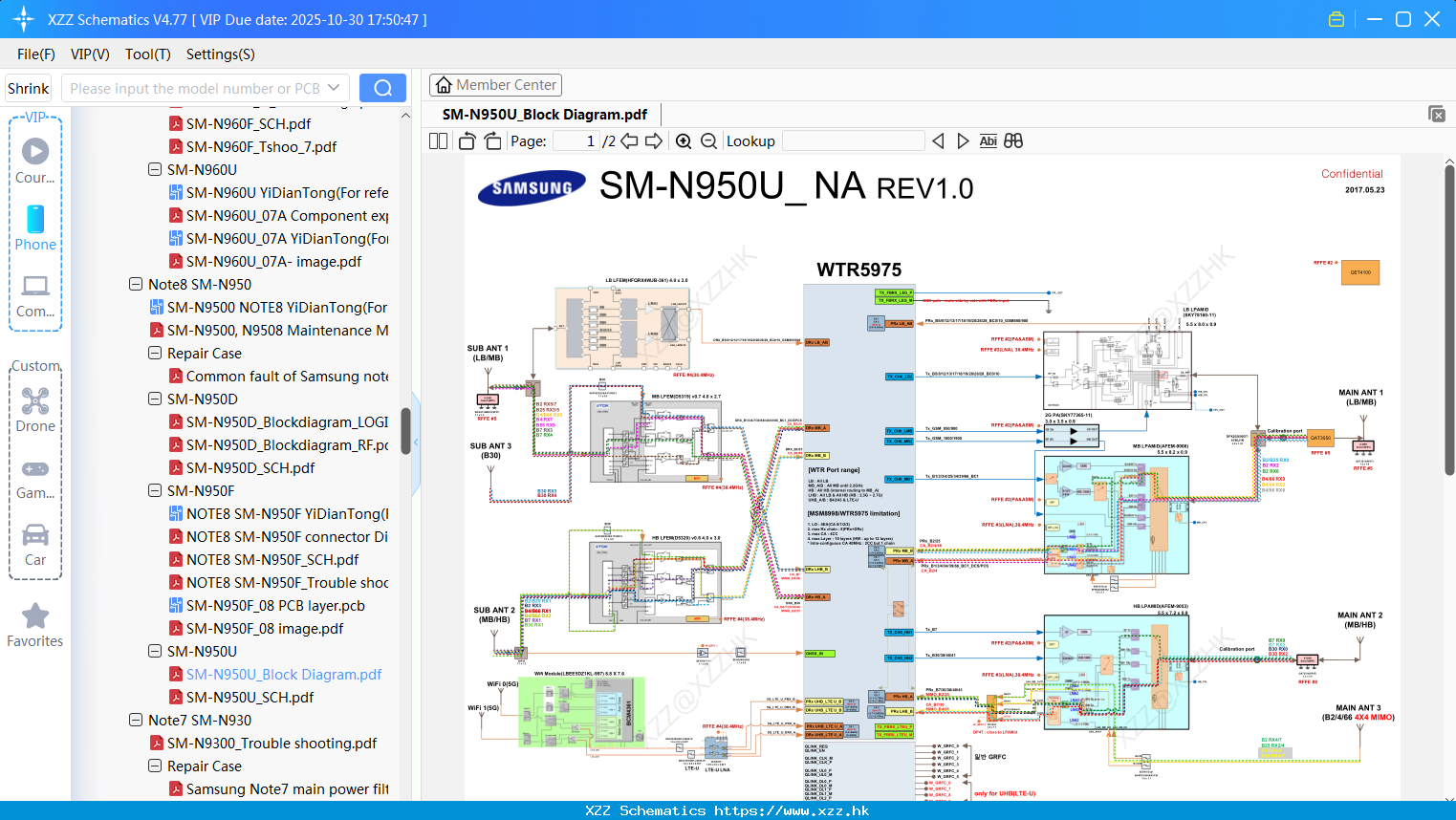This screenshot has width=1456, height=820.
Task: Rotate the page counterclockwise
Action: click(467, 141)
